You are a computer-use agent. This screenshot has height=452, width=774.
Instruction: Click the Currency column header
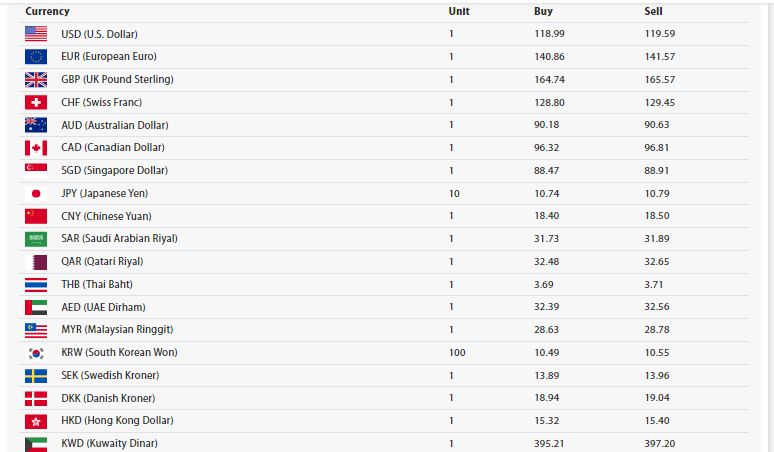tap(47, 11)
